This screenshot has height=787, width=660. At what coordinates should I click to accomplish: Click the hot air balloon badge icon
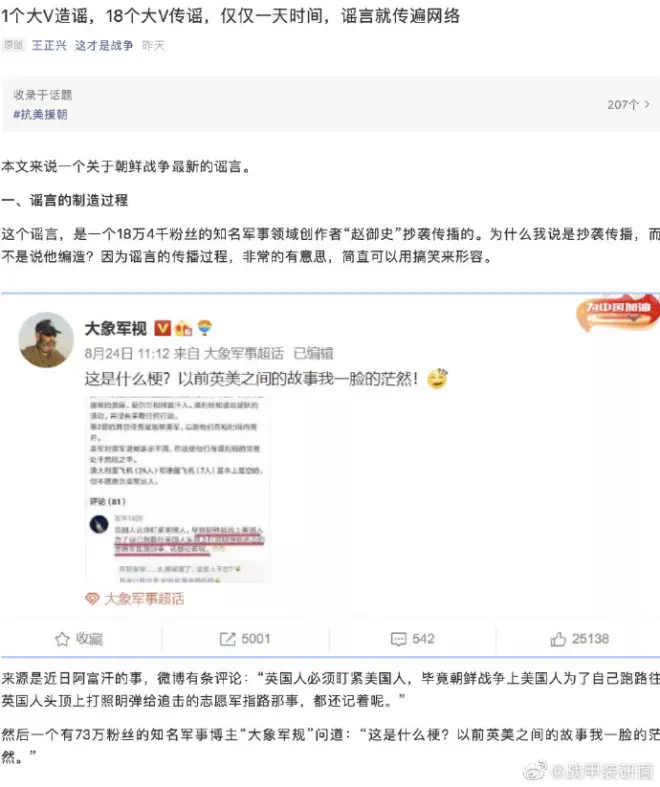click(x=205, y=328)
